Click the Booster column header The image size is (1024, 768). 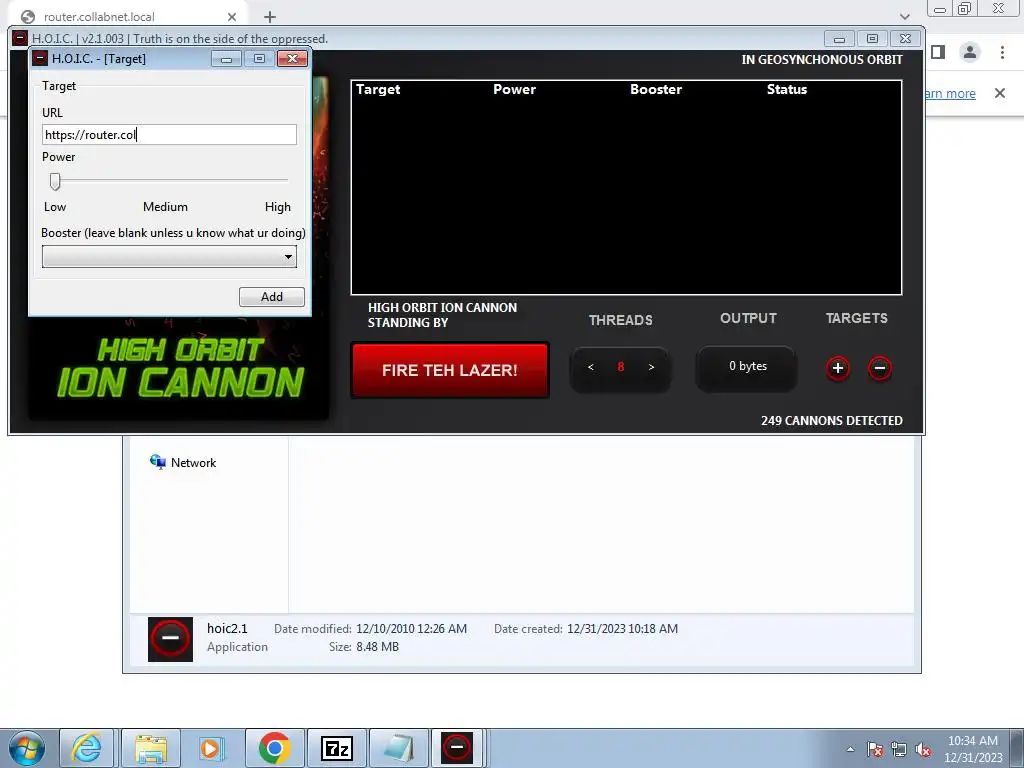pos(656,89)
